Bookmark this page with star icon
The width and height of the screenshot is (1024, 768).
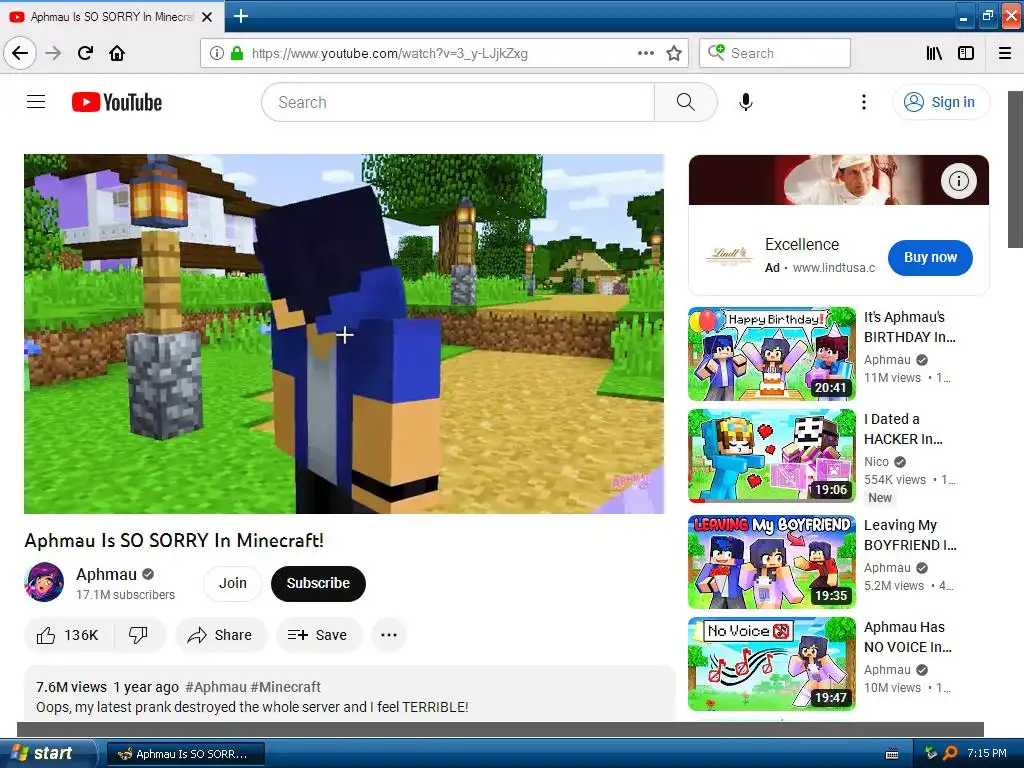click(x=674, y=53)
